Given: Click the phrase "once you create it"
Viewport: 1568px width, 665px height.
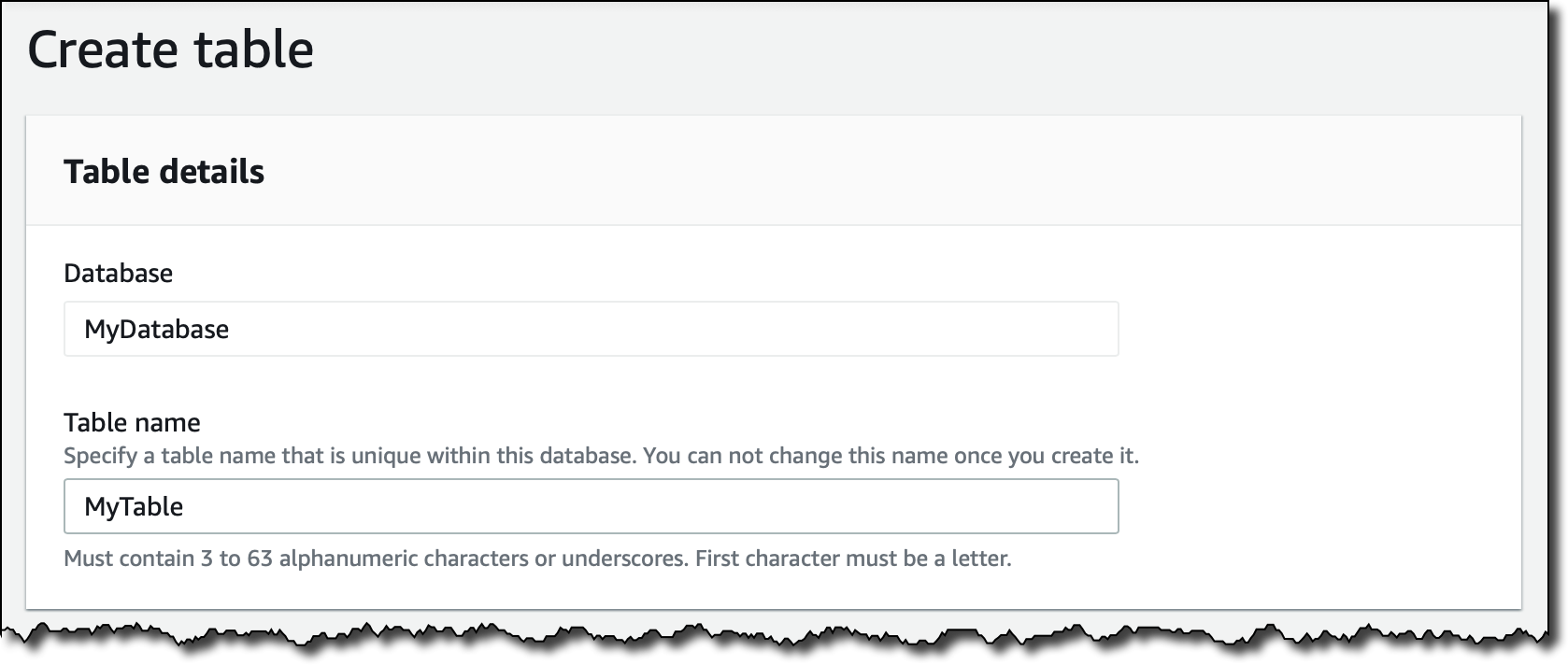Looking at the screenshot, I should coord(1047,457).
